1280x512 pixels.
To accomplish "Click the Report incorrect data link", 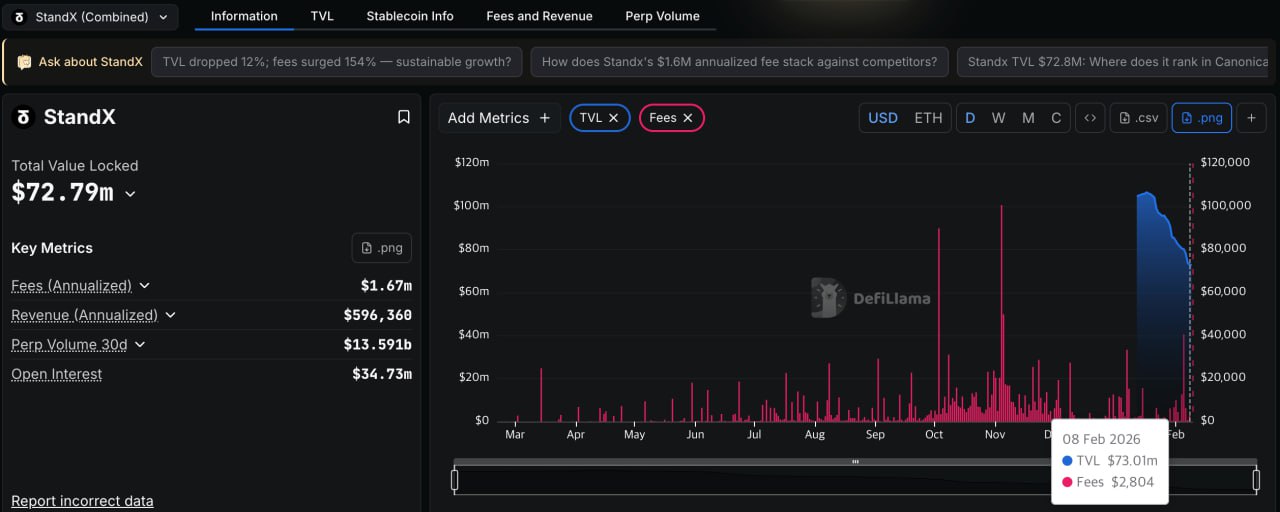I will point(82,501).
